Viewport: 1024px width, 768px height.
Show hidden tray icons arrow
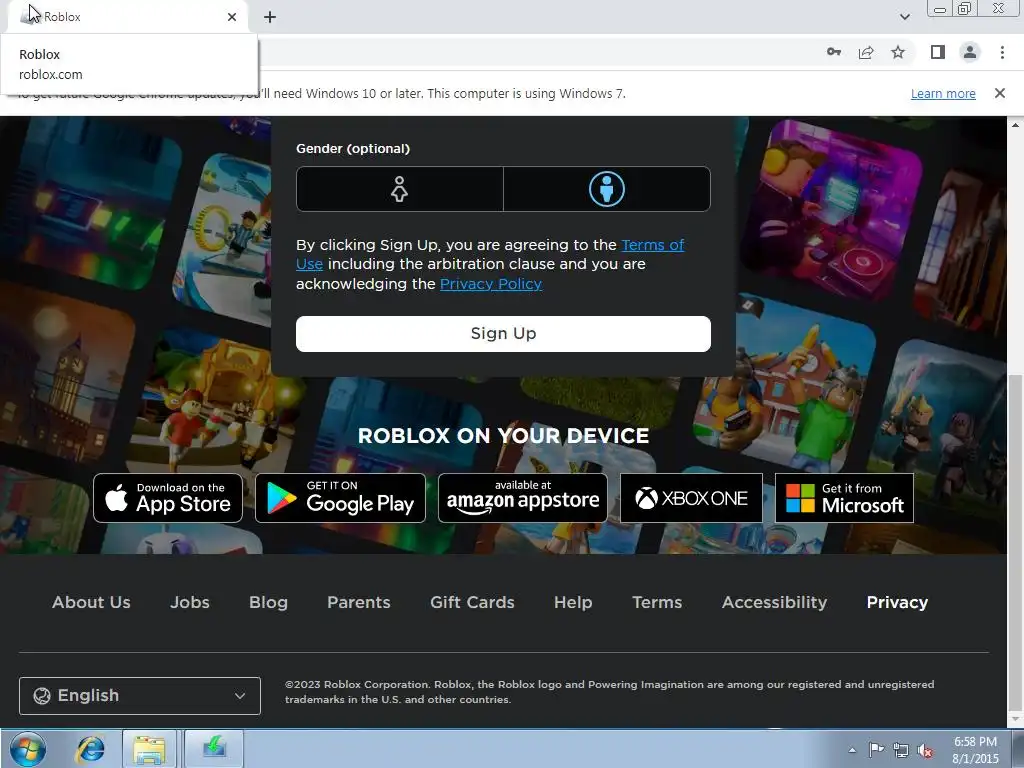pos(852,750)
